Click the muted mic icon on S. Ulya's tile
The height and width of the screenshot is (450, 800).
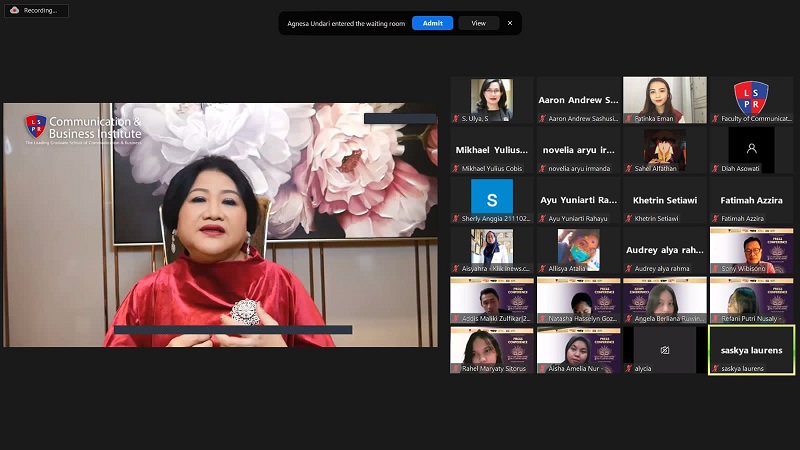click(456, 118)
